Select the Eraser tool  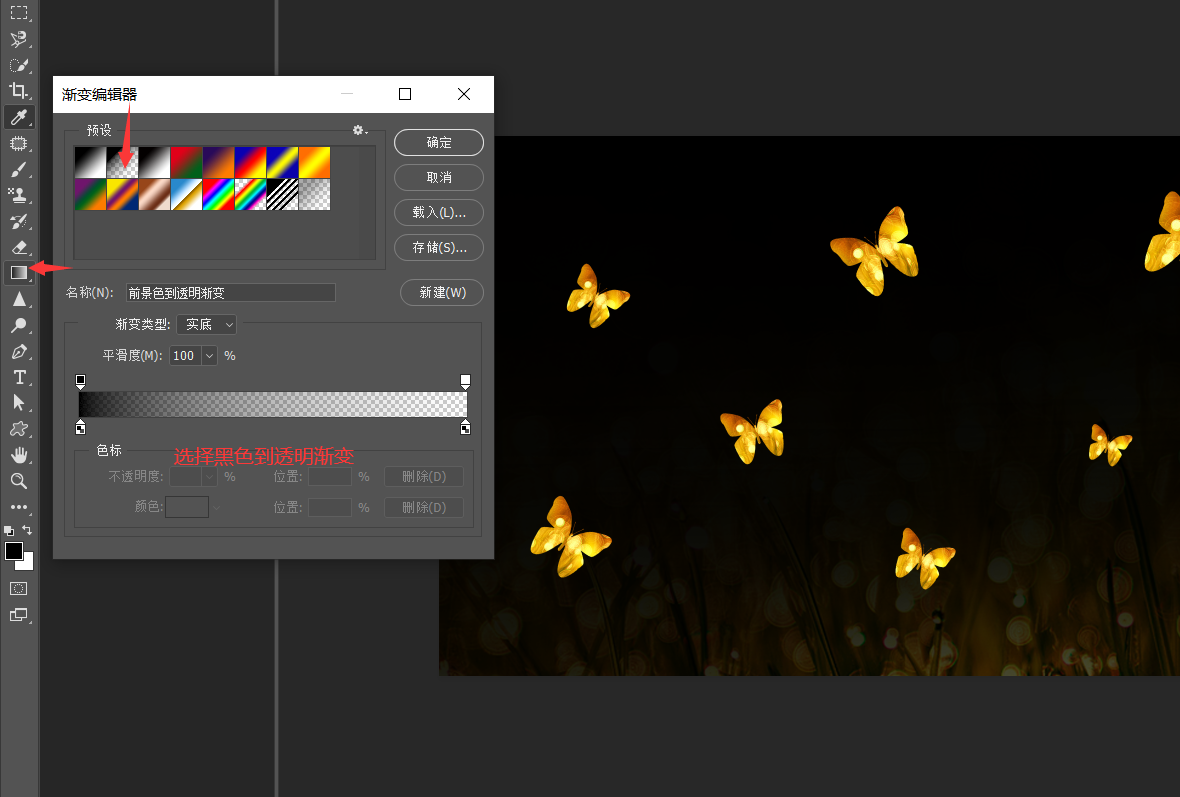tap(19, 246)
